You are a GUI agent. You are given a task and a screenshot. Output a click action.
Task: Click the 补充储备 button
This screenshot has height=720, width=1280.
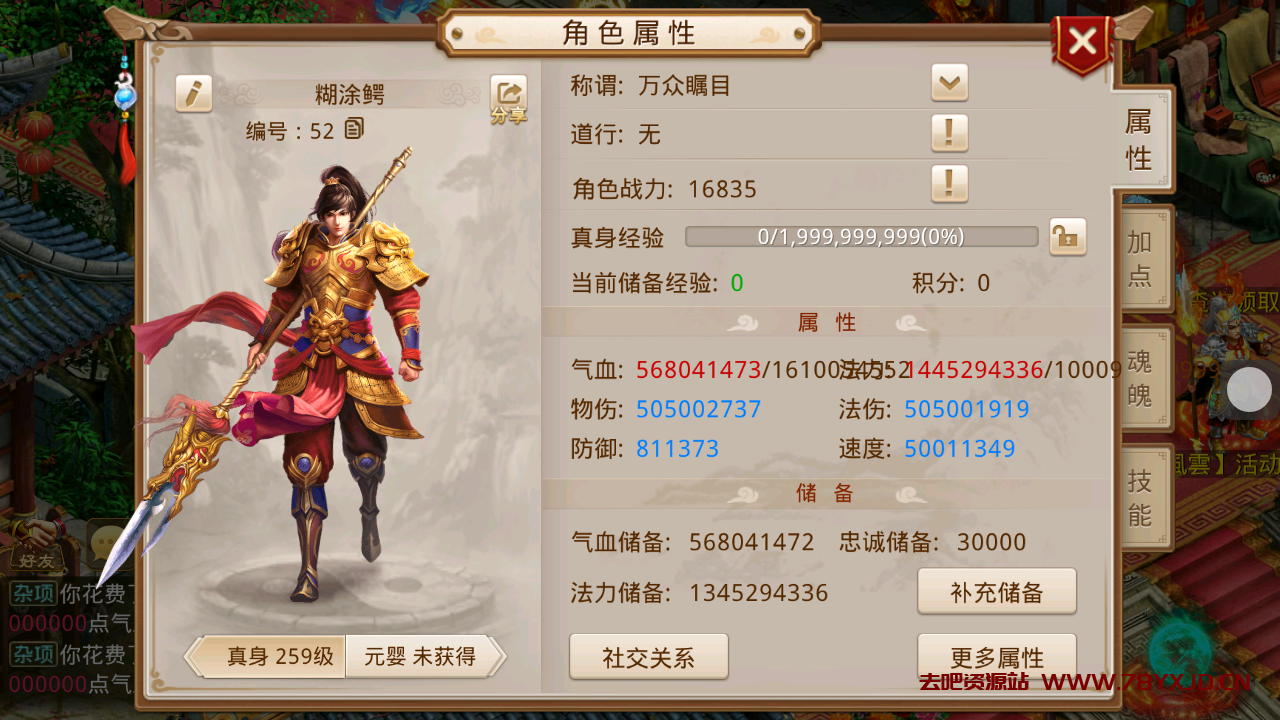tap(997, 591)
